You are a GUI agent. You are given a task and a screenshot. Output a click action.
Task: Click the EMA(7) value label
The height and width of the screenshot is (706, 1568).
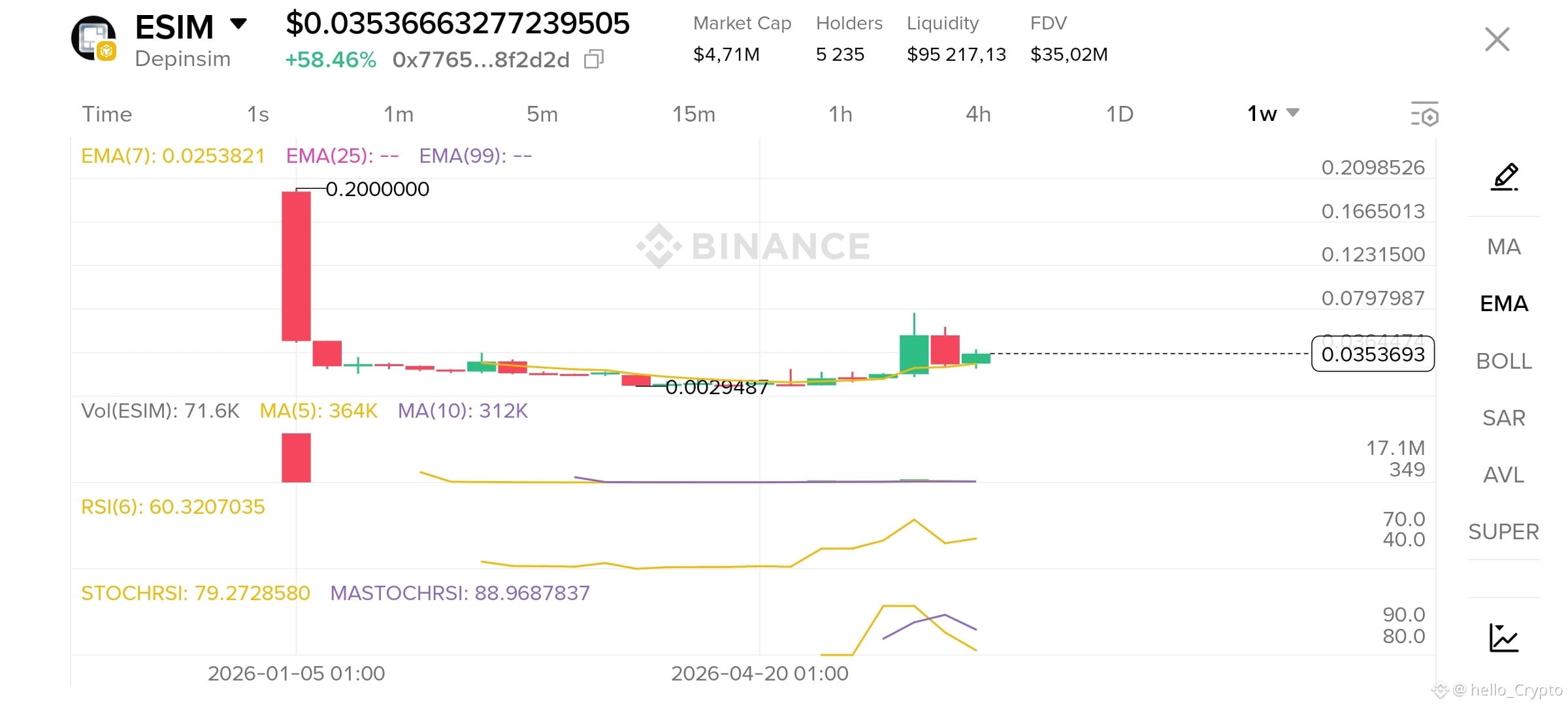(173, 156)
